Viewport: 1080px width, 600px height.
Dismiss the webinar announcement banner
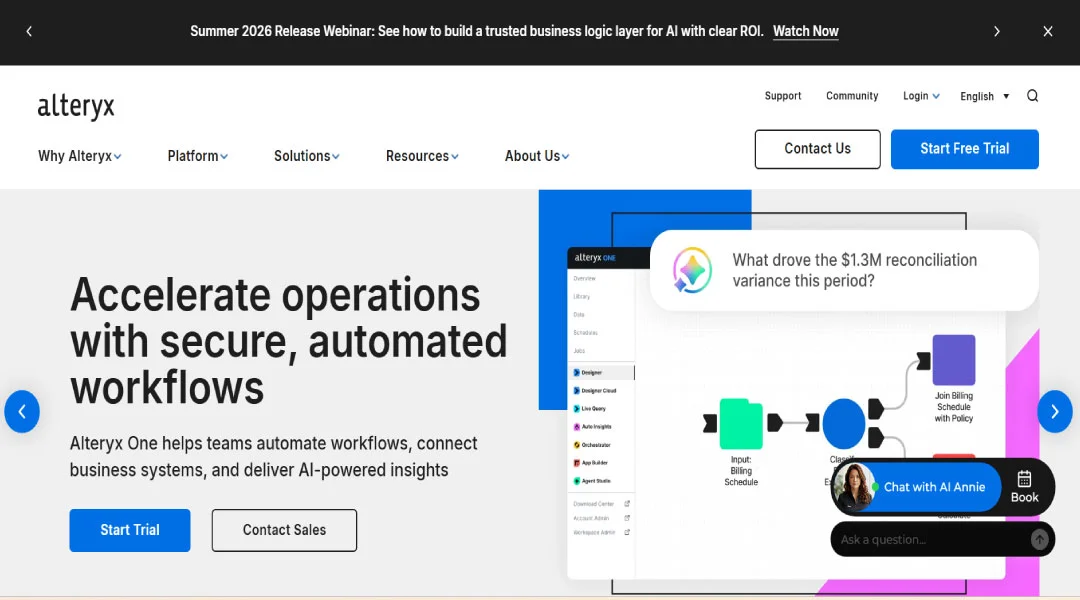click(x=1048, y=32)
